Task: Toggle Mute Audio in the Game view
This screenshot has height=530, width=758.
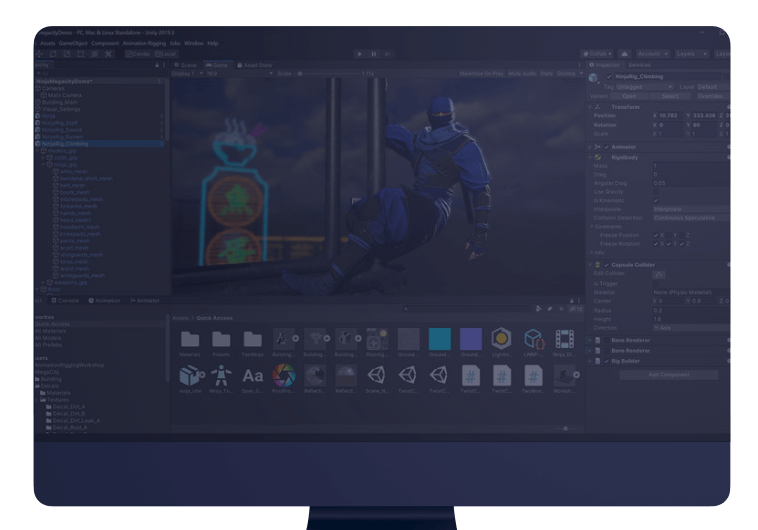Action: pyautogui.click(x=522, y=74)
